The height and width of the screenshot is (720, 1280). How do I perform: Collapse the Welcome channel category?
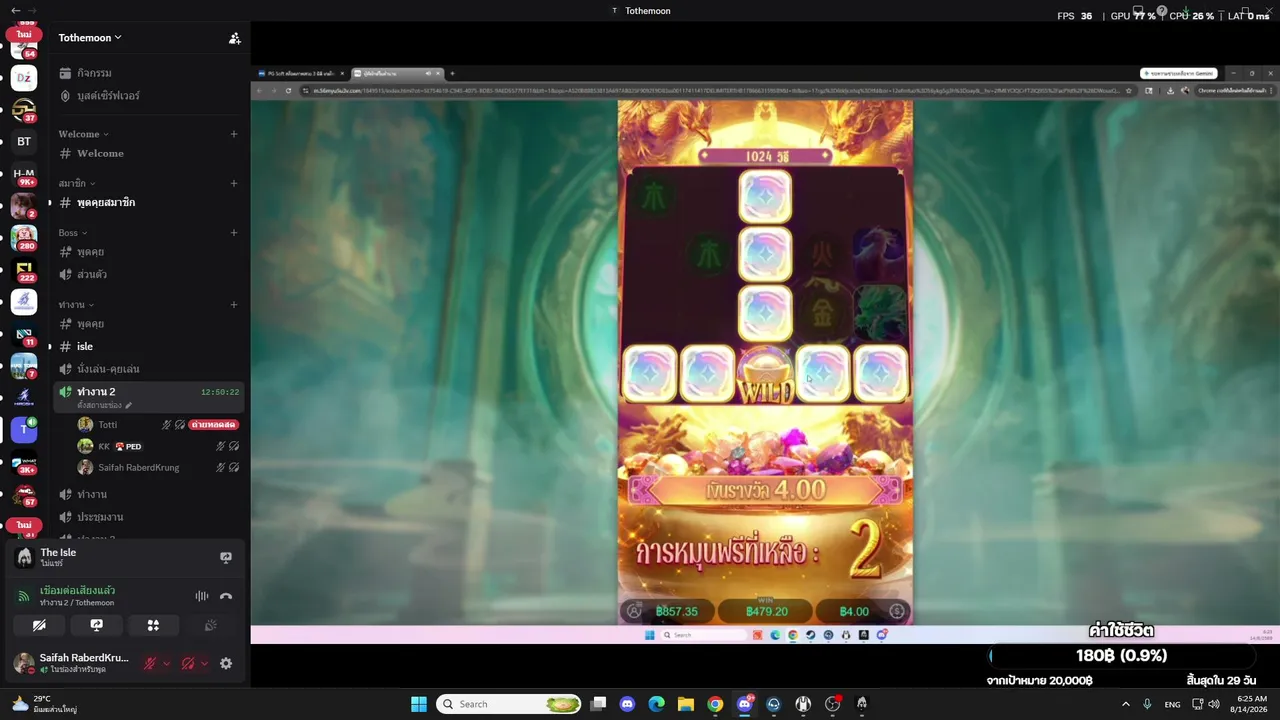[x=83, y=134]
